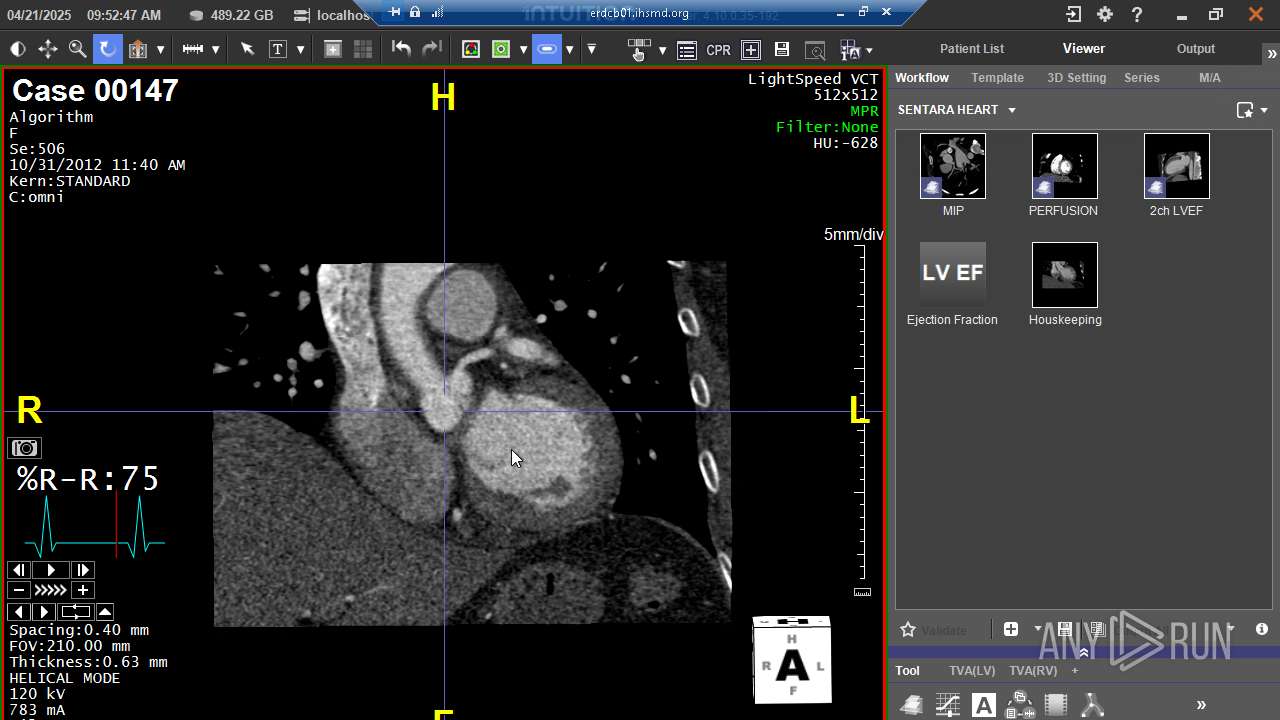Image resolution: width=1280 pixels, height=720 pixels.
Task: Click the list view icon
Action: click(x=686, y=50)
